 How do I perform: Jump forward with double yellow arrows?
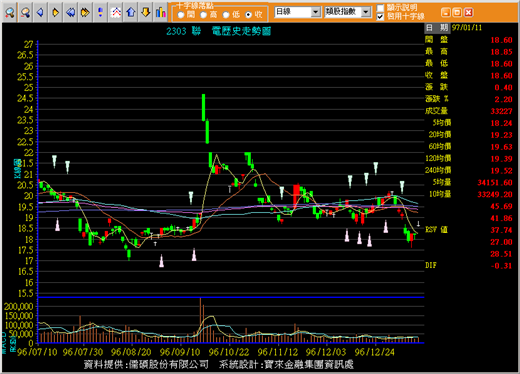pos(85,13)
